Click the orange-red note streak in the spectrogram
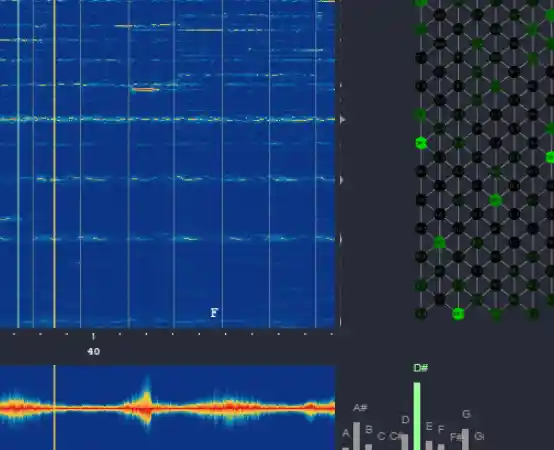Viewport: 554px width, 450px height. [145, 90]
